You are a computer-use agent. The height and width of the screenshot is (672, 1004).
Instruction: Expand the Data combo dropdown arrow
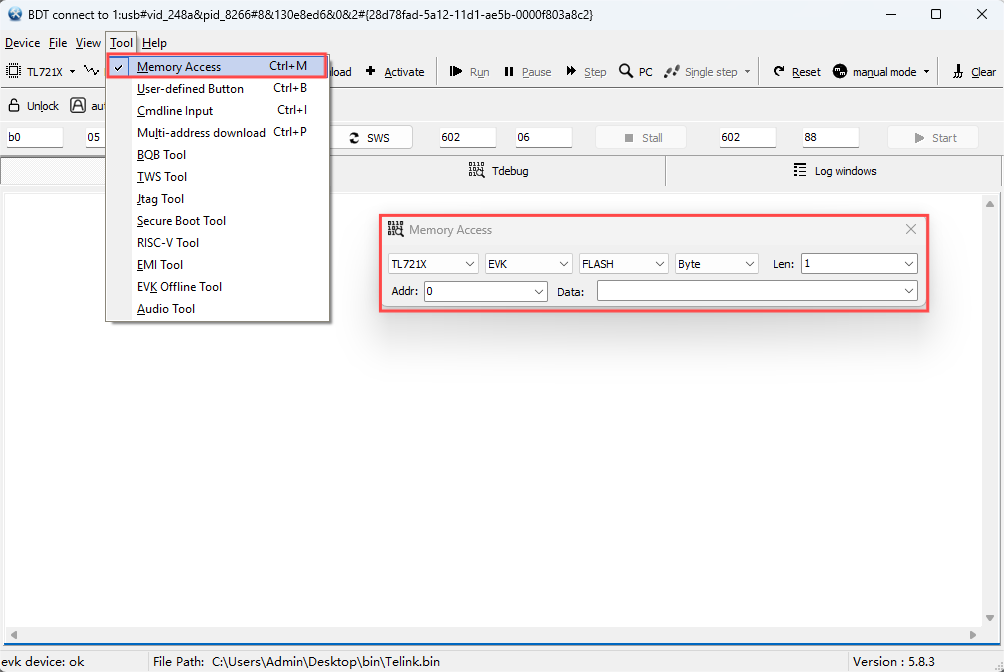[909, 291]
